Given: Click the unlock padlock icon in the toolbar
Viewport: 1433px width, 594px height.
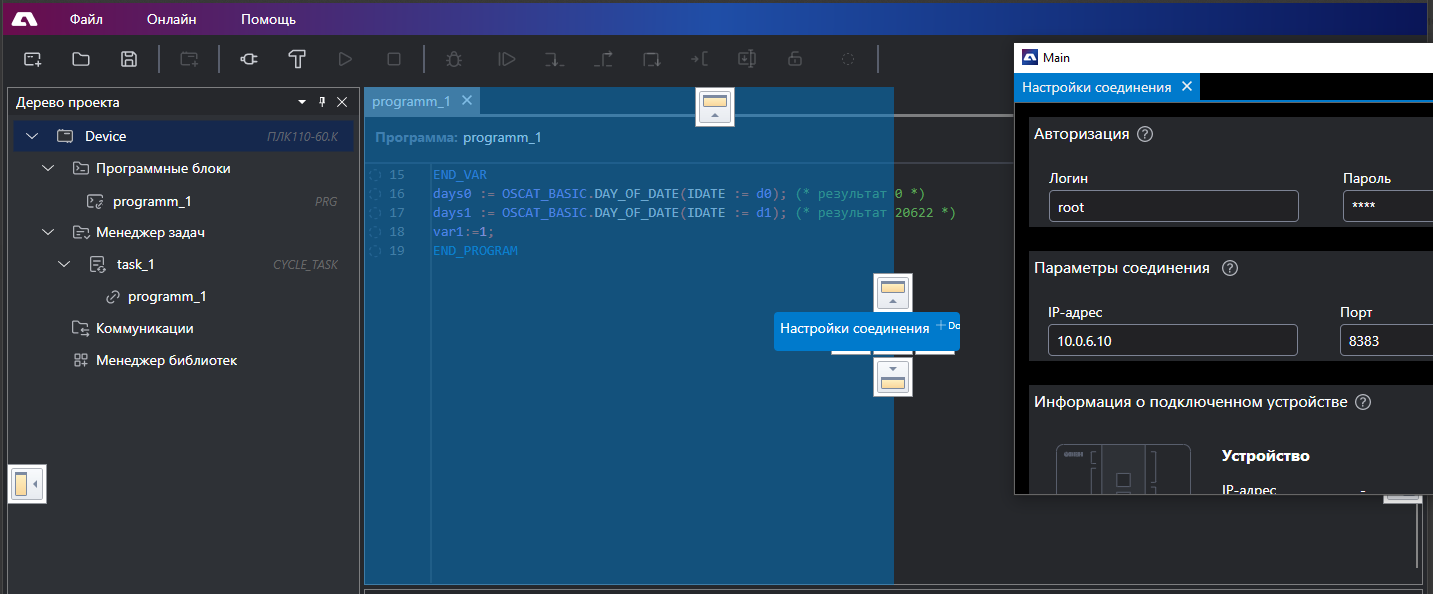Looking at the screenshot, I should point(795,59).
